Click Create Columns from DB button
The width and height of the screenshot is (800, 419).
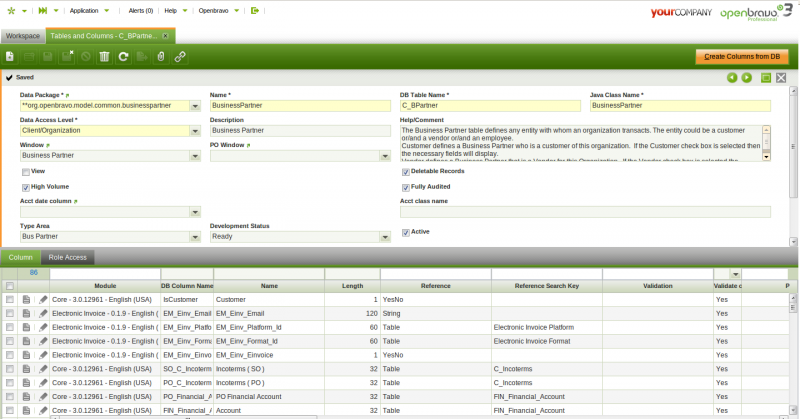click(x=738, y=57)
